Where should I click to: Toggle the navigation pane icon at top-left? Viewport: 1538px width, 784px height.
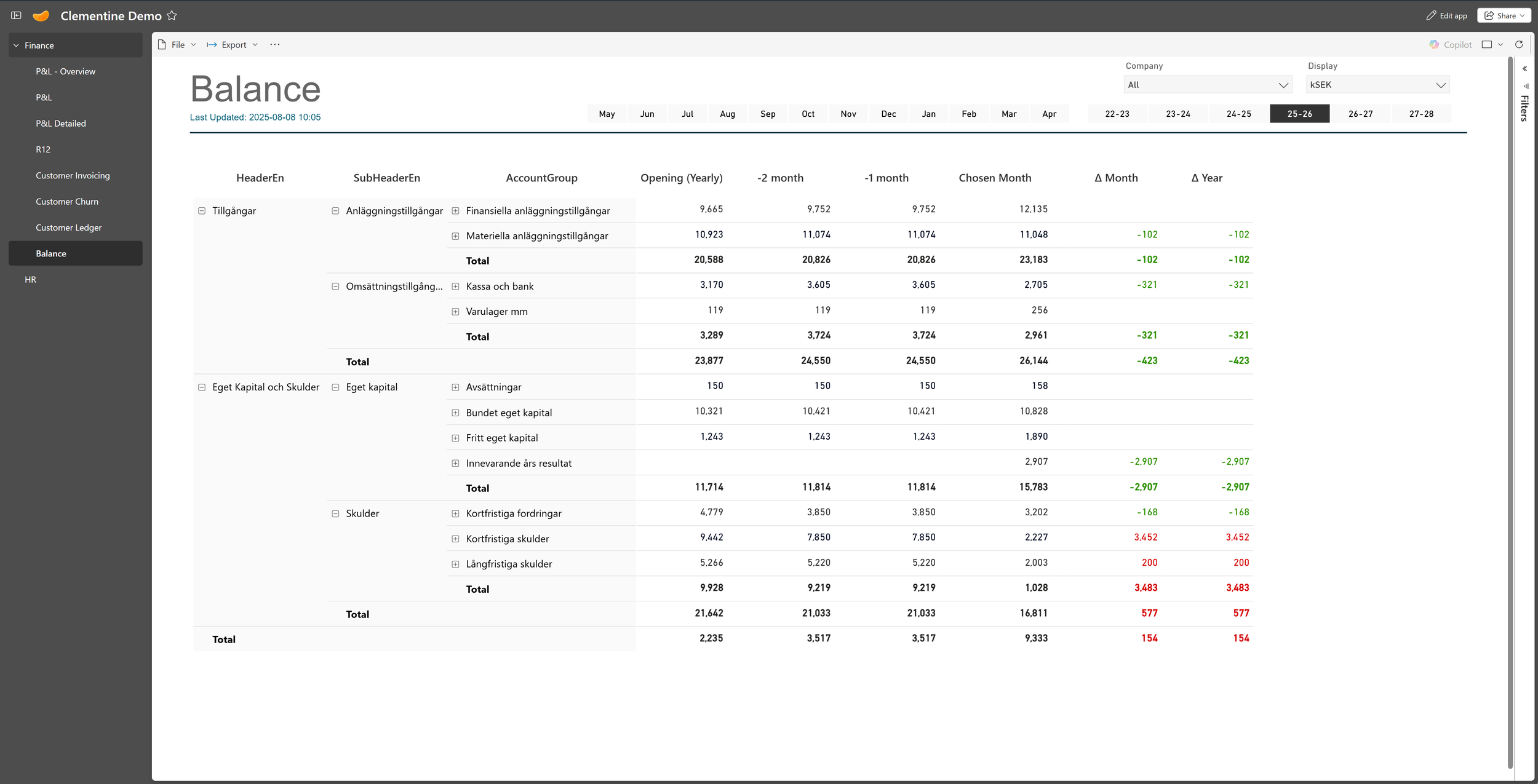pos(16,15)
